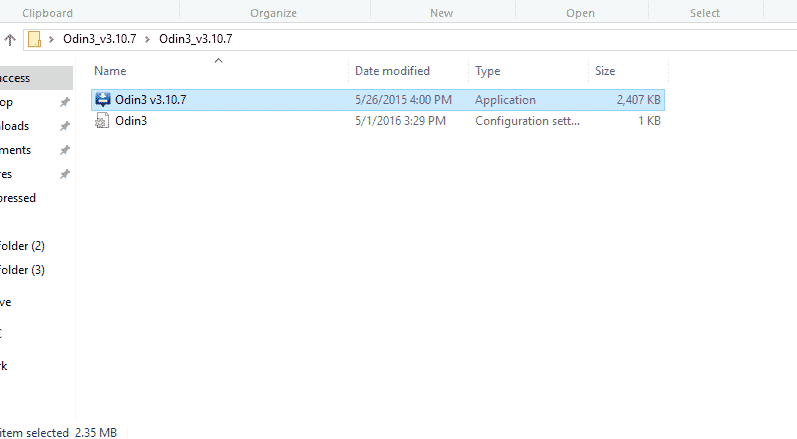The width and height of the screenshot is (797, 439).
Task: Click the 1 KB size cell
Action: pos(650,121)
